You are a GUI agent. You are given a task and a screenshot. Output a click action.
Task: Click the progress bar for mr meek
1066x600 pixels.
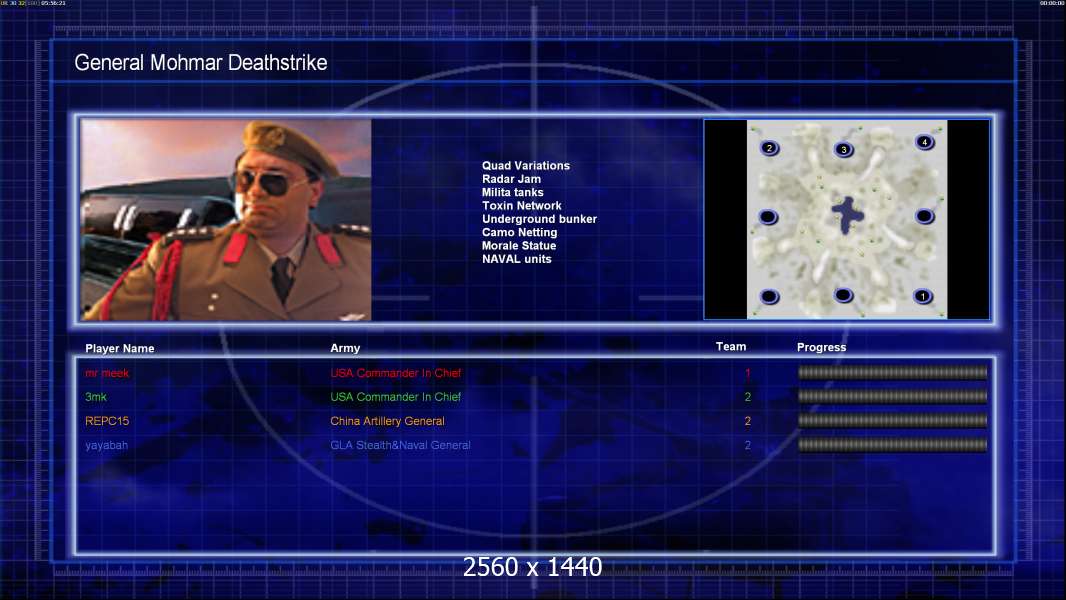click(x=892, y=372)
